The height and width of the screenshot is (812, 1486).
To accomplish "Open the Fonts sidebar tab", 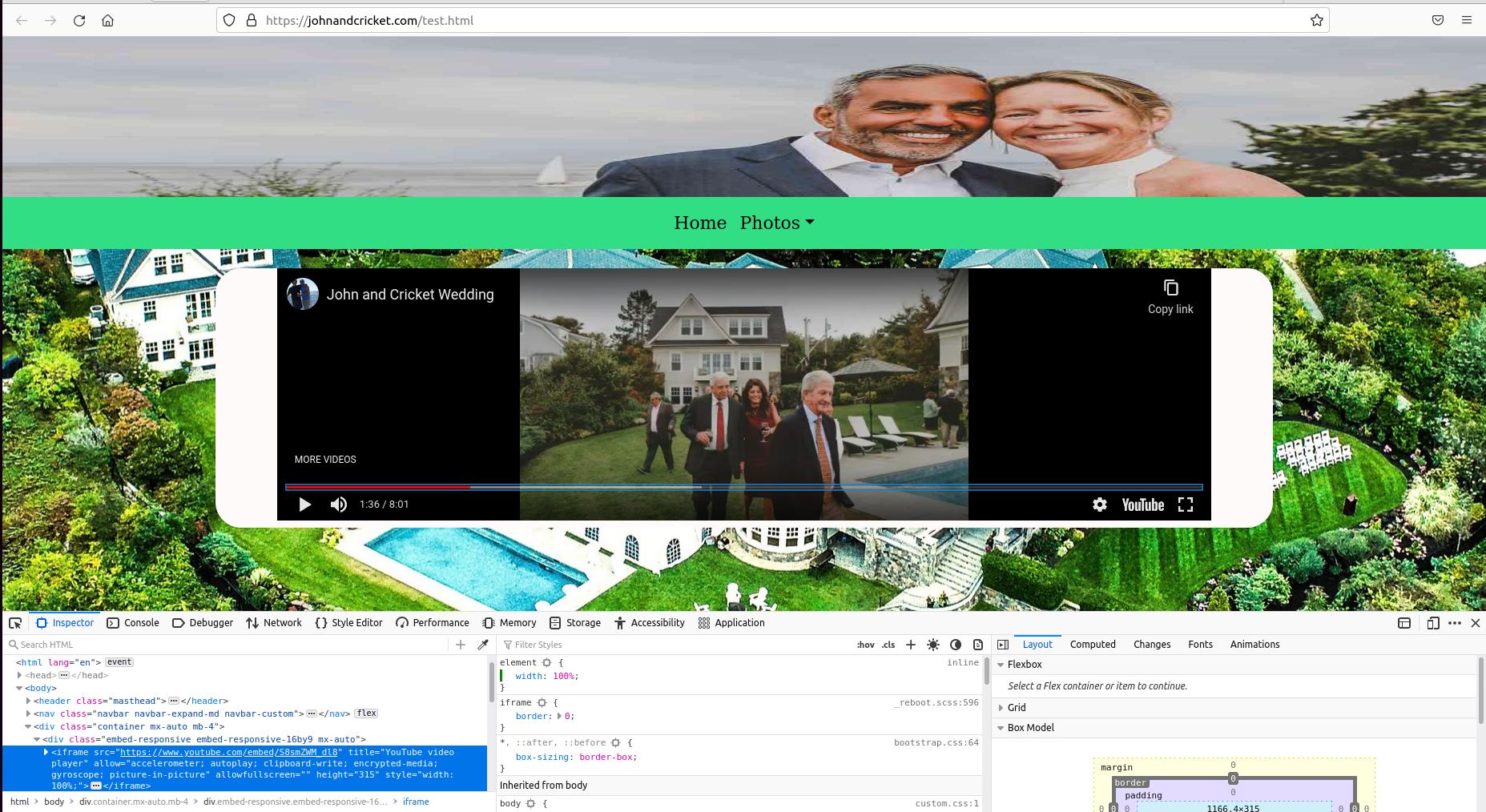I will (x=1200, y=645).
